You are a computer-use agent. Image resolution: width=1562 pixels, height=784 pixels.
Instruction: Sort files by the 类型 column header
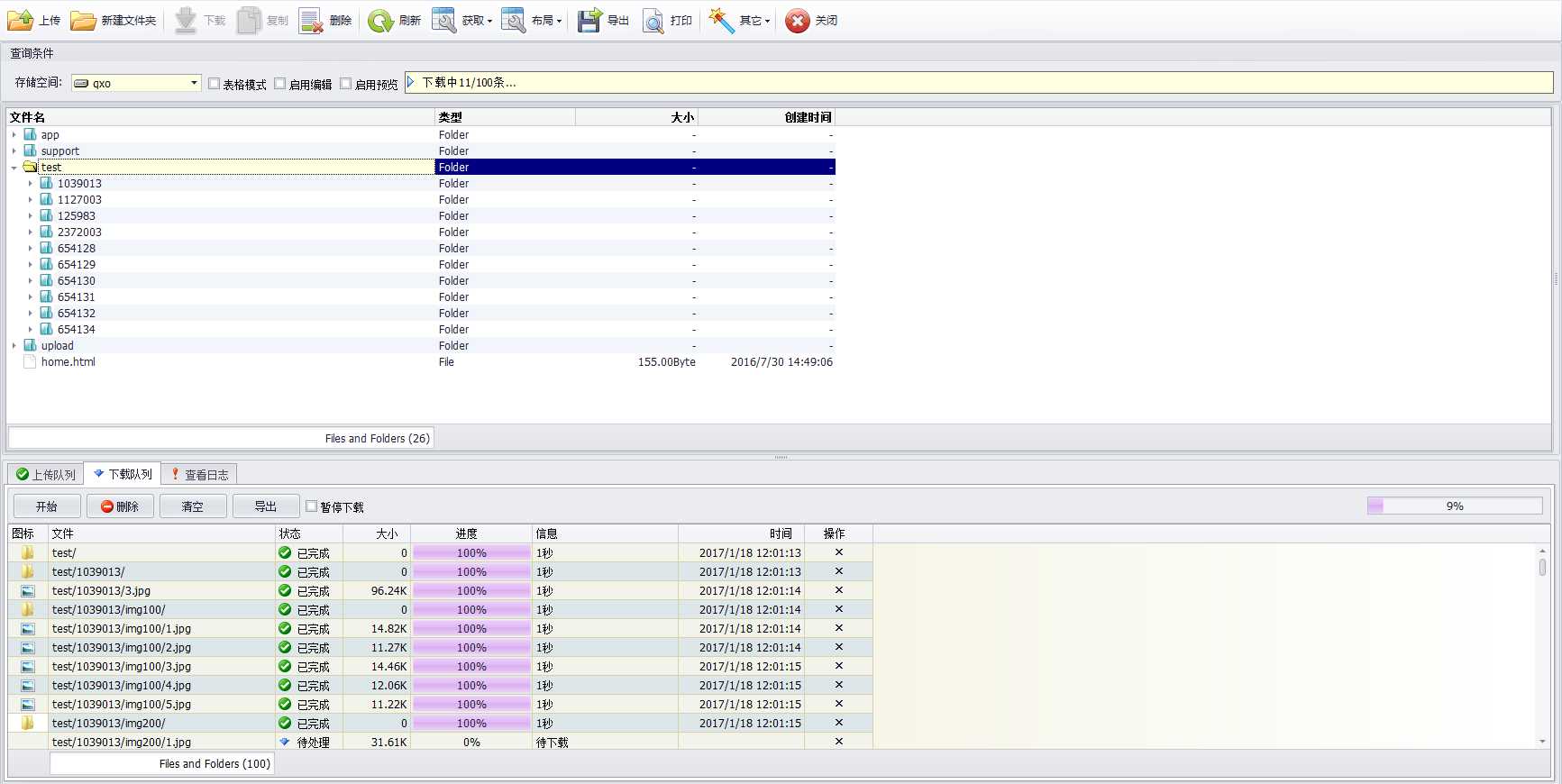coord(505,117)
